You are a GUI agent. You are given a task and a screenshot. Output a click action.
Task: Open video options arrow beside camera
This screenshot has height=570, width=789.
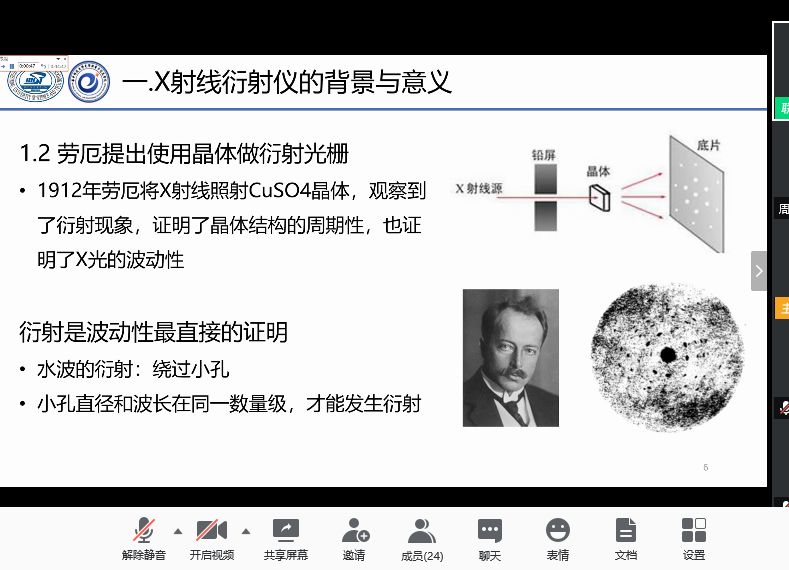(x=245, y=531)
